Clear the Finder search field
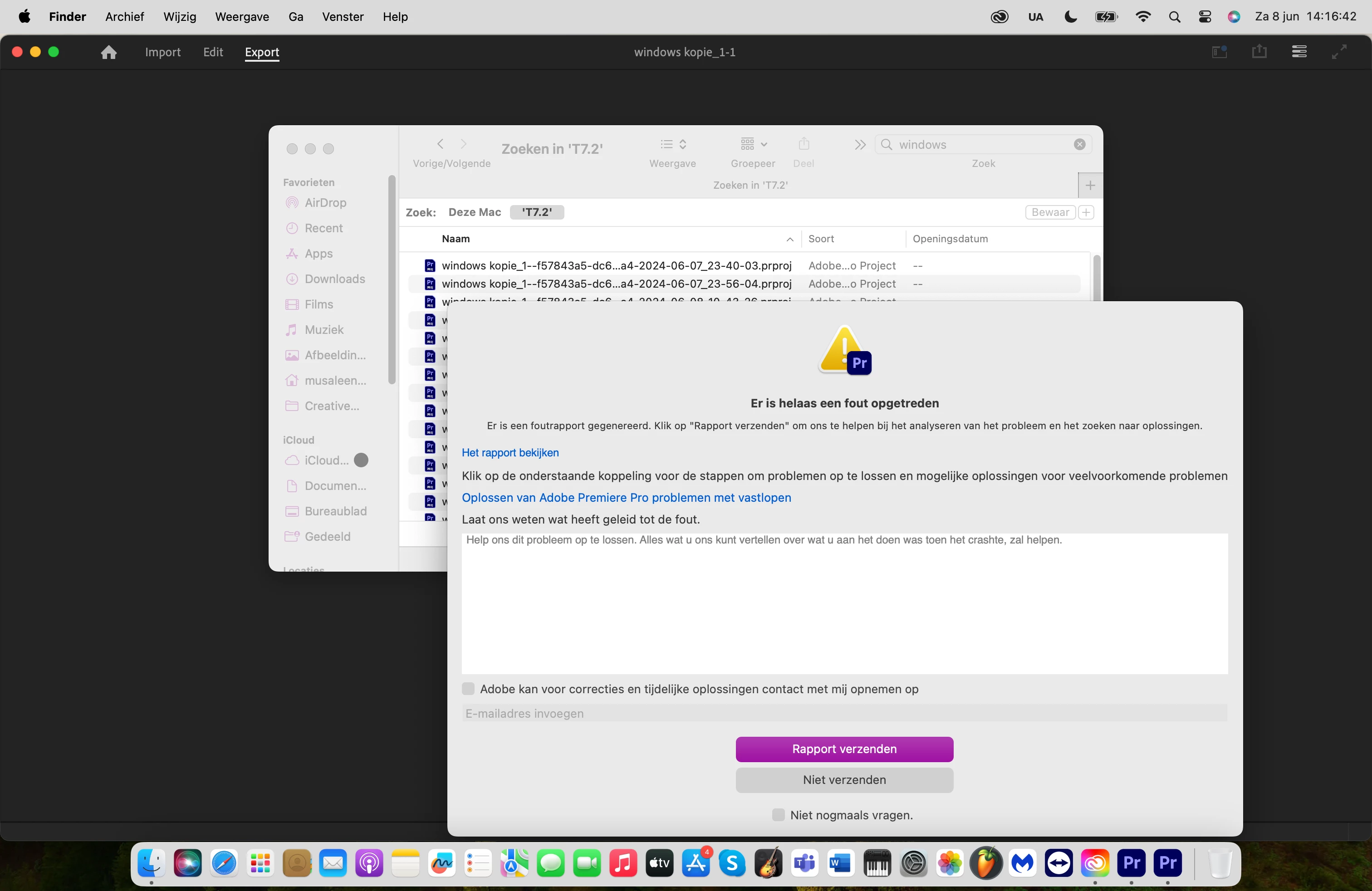The height and width of the screenshot is (891, 1372). (1079, 145)
